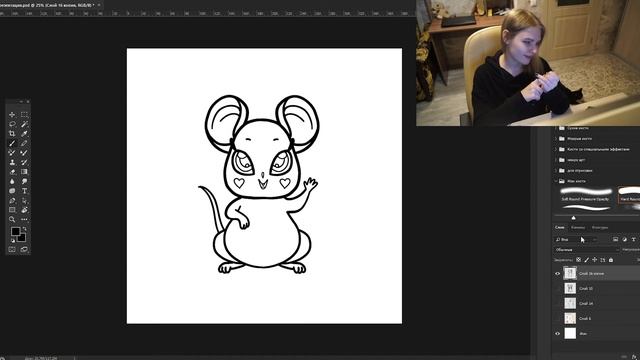Screen dimensions: 640x360
Task: Switch to the Слои tab
Action: (x=560, y=227)
